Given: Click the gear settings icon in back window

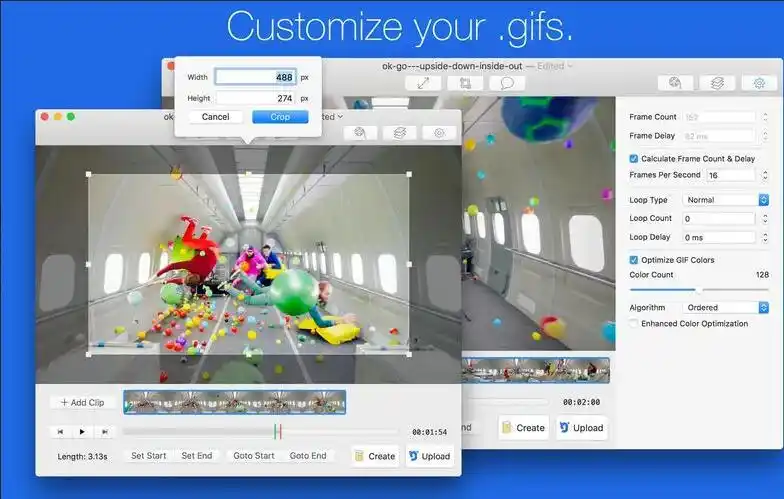Looking at the screenshot, I should coord(759,83).
